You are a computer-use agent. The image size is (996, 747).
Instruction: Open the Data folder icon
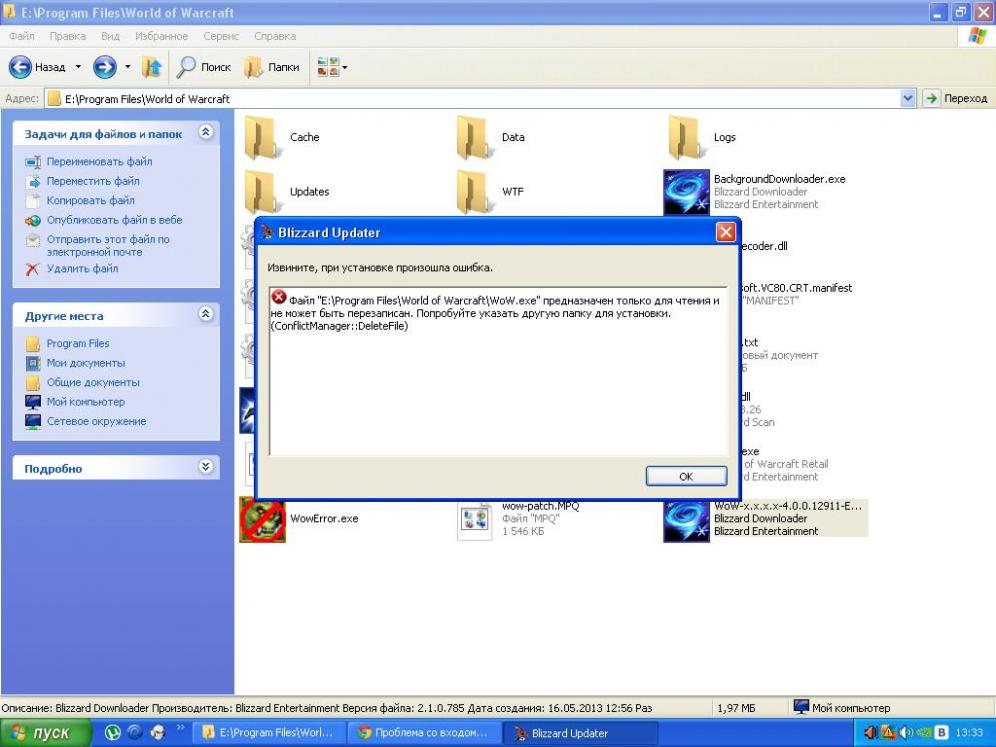[473, 137]
